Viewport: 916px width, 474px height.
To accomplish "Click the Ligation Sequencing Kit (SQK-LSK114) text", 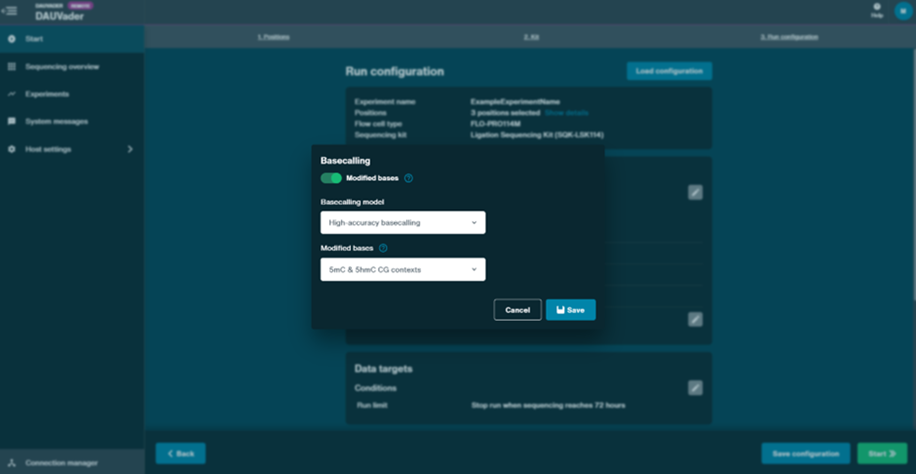I will [x=537, y=134].
